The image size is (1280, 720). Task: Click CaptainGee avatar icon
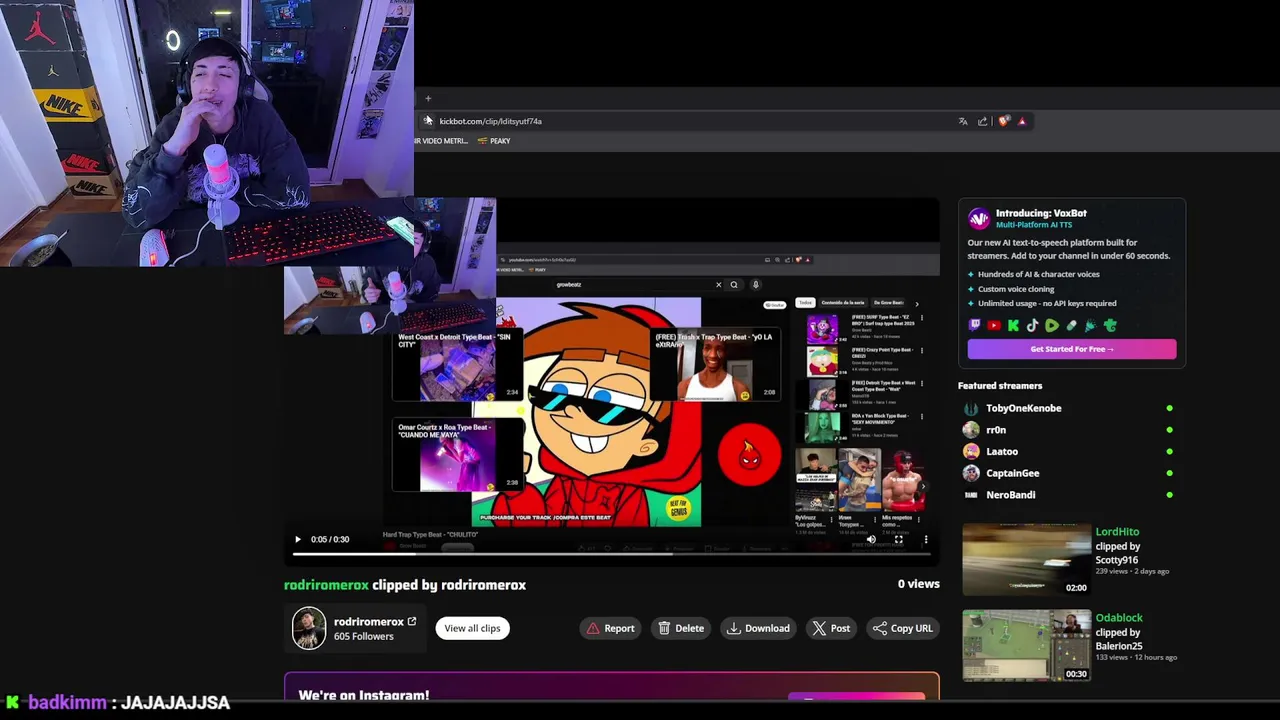click(x=971, y=473)
